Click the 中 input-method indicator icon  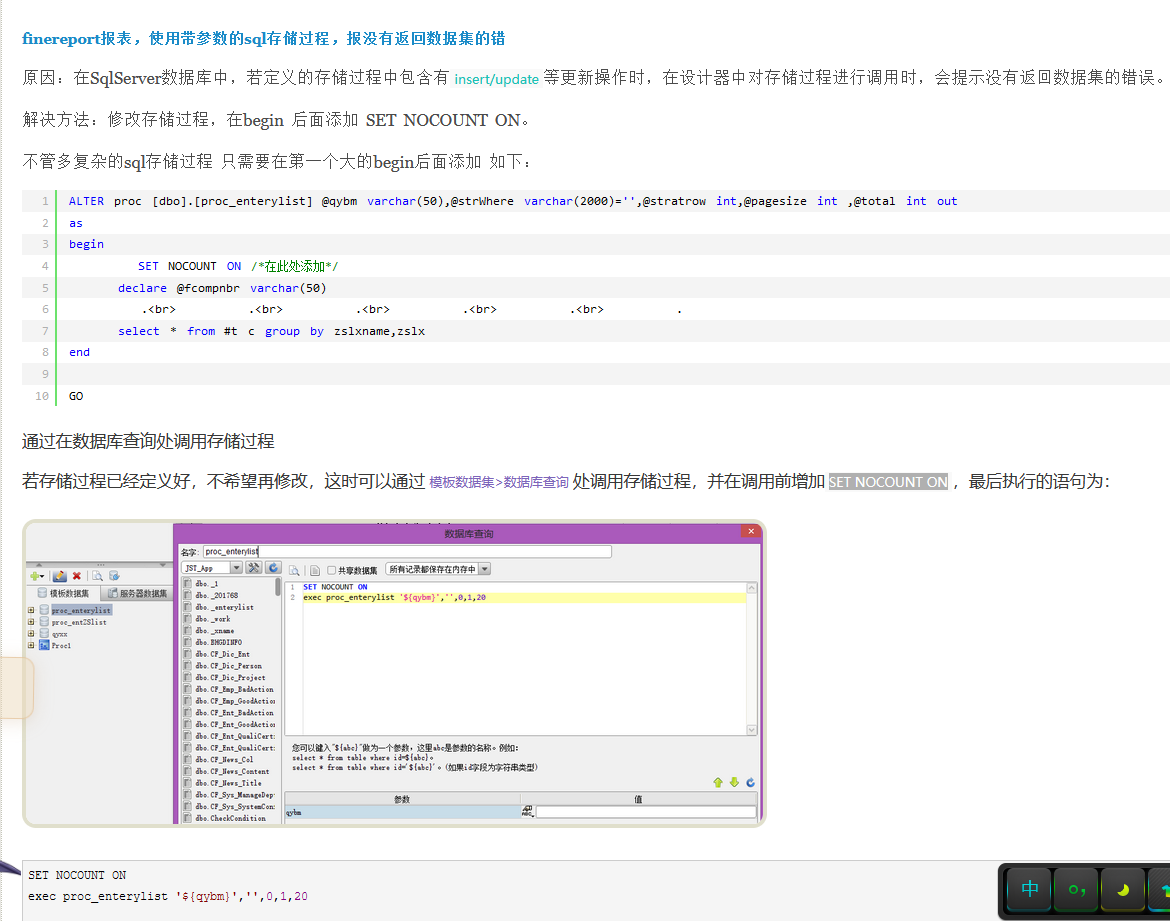pyautogui.click(x=1030, y=889)
